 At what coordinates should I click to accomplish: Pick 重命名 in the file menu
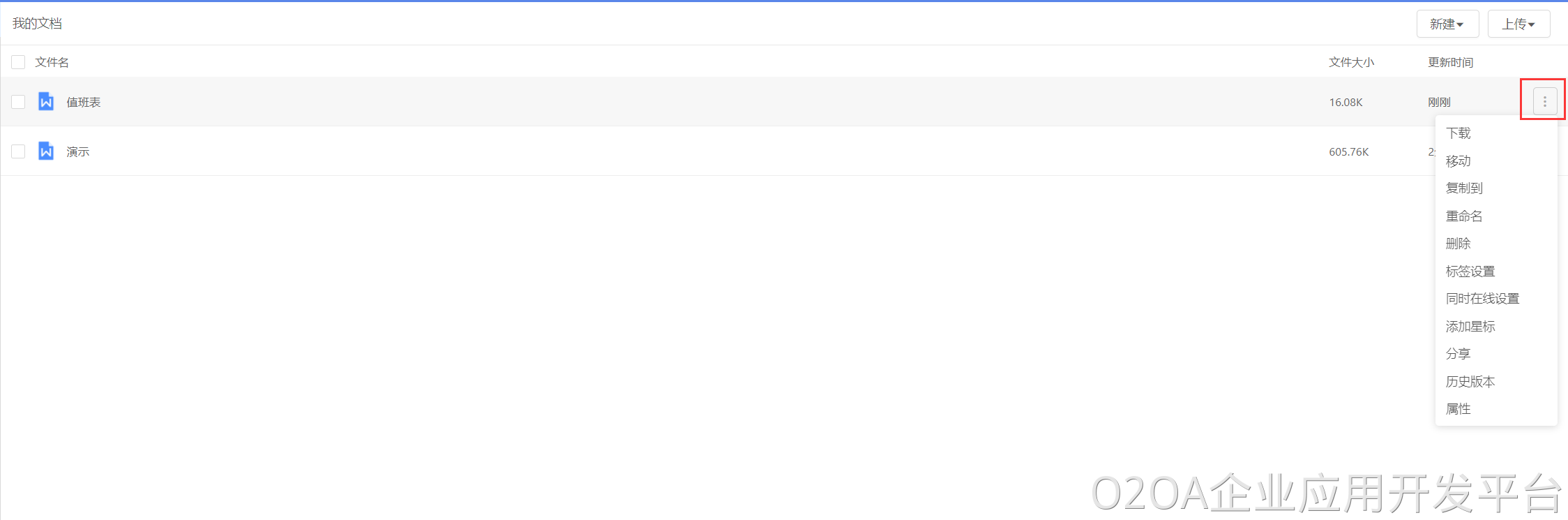point(1464,216)
